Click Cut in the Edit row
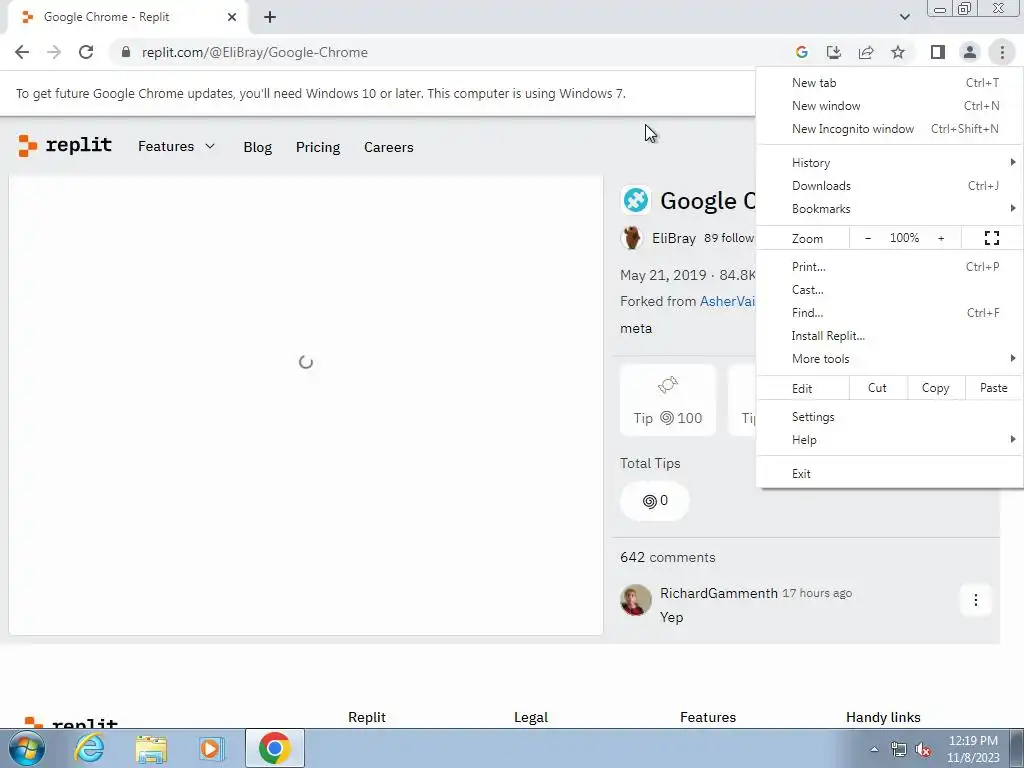The width and height of the screenshot is (1024, 768). point(877,388)
